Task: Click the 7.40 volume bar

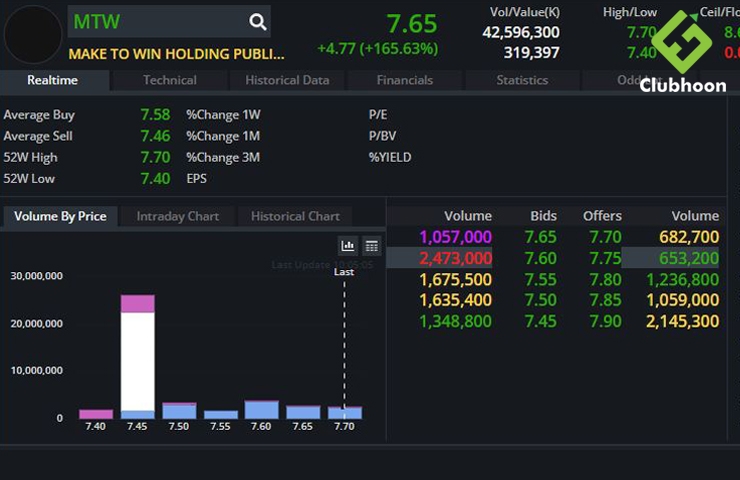Action: (96, 414)
